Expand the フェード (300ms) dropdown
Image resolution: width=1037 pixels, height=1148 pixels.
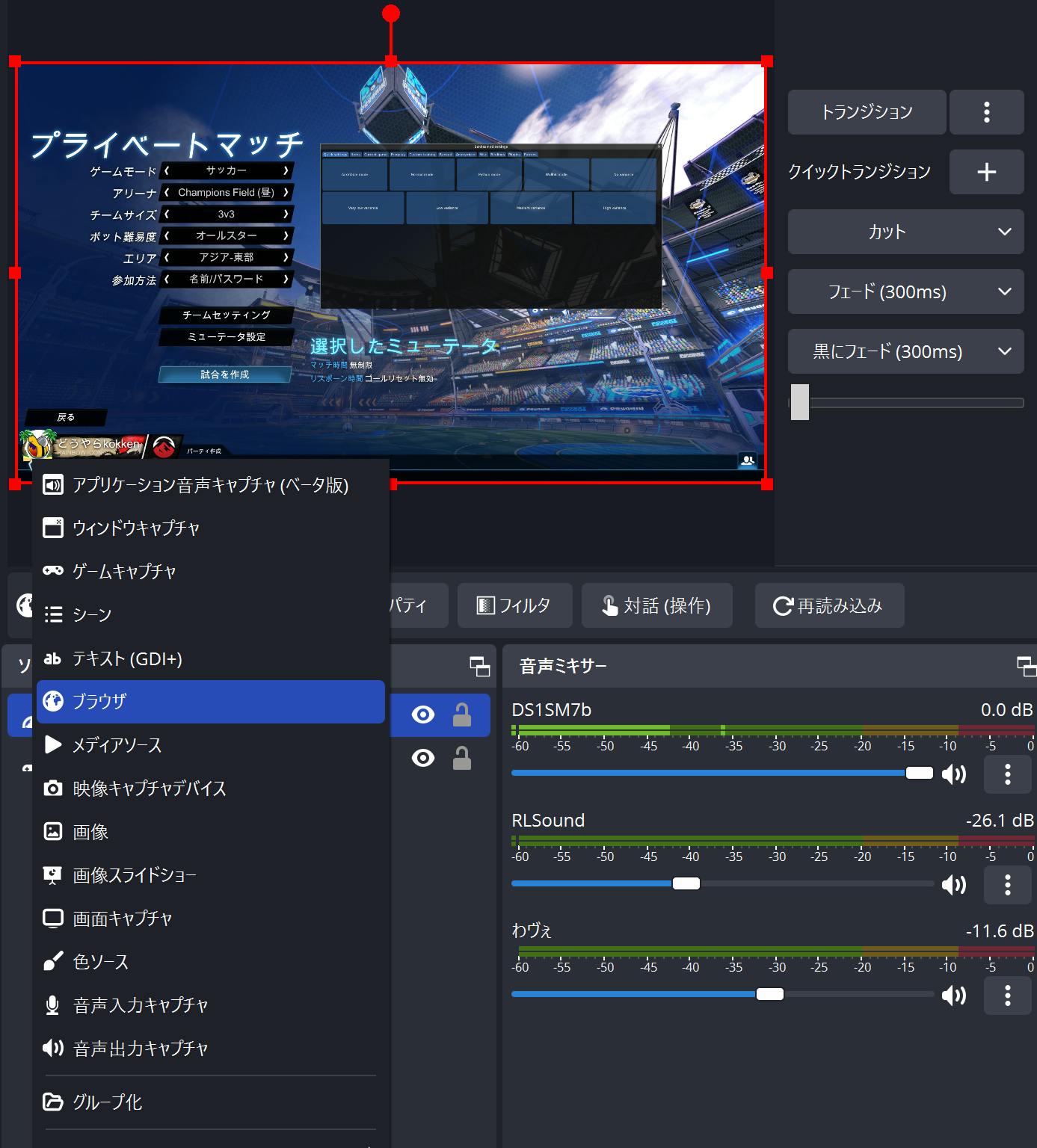905,291
